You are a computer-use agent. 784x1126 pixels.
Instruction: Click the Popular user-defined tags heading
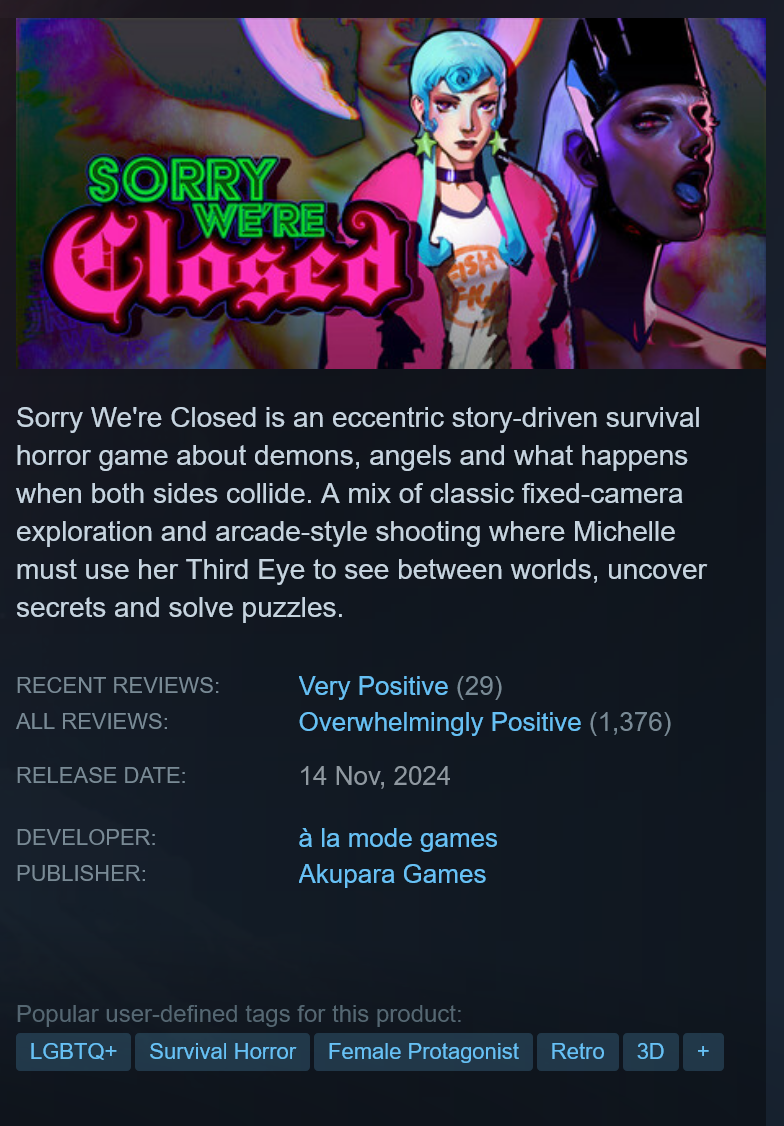click(239, 1014)
